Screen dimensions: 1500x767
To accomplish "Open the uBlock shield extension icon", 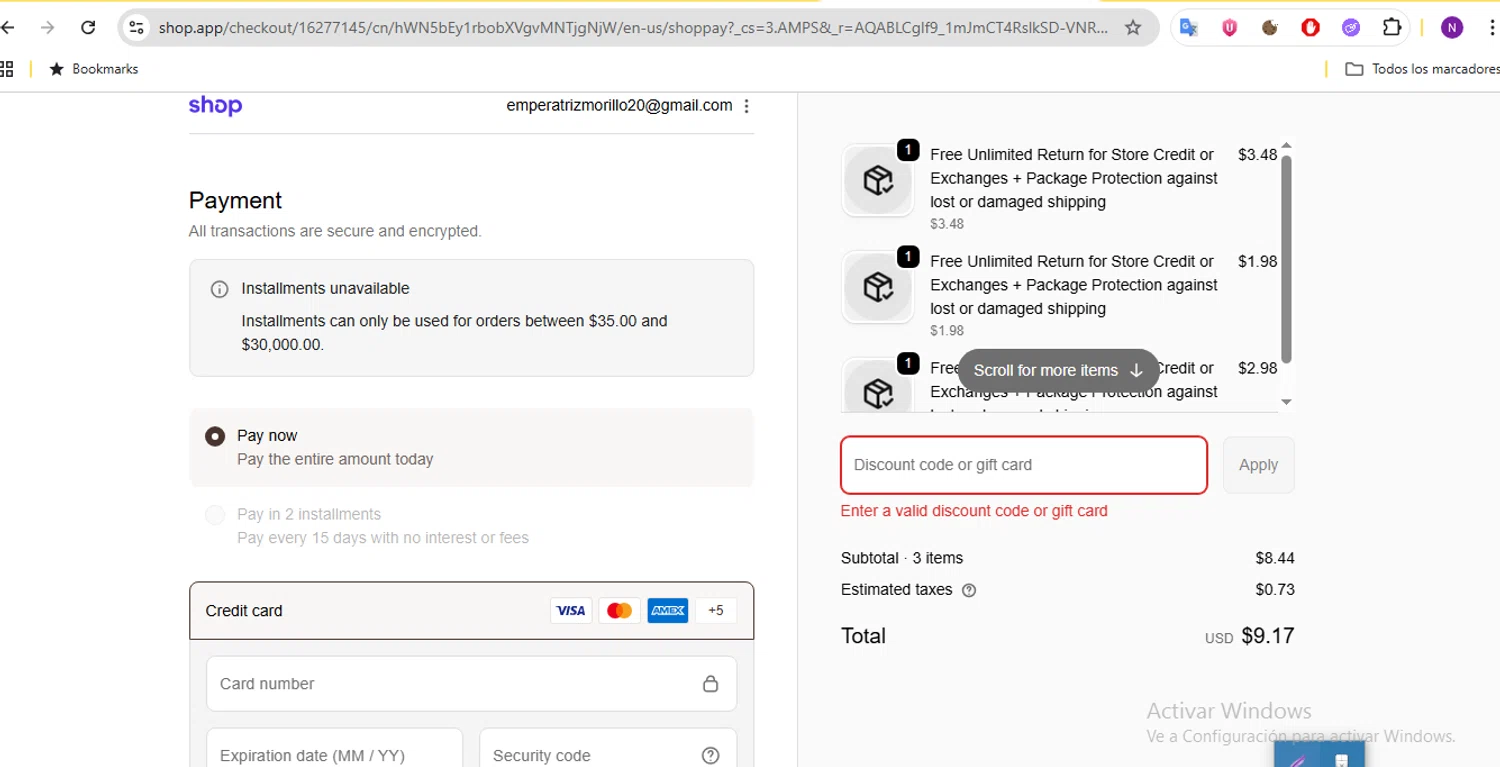I will 1229,28.
